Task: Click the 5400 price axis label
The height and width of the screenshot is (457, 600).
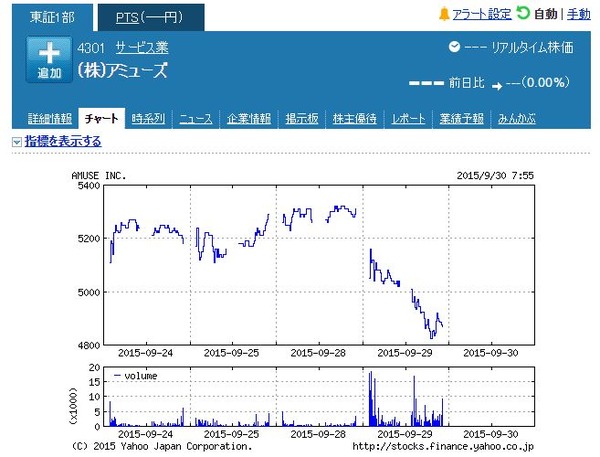Action: 89,186
